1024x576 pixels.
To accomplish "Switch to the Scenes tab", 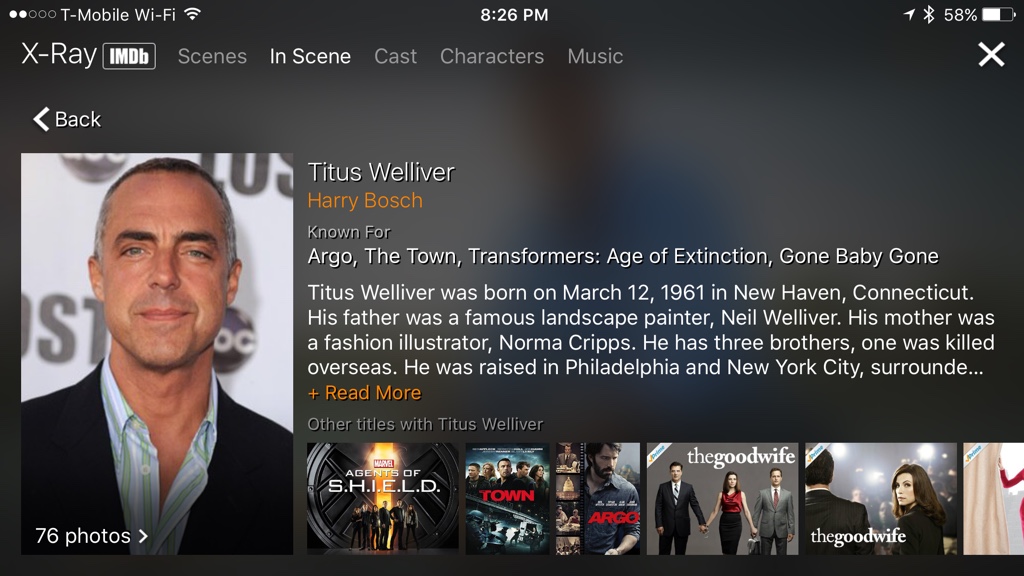I will coord(212,56).
